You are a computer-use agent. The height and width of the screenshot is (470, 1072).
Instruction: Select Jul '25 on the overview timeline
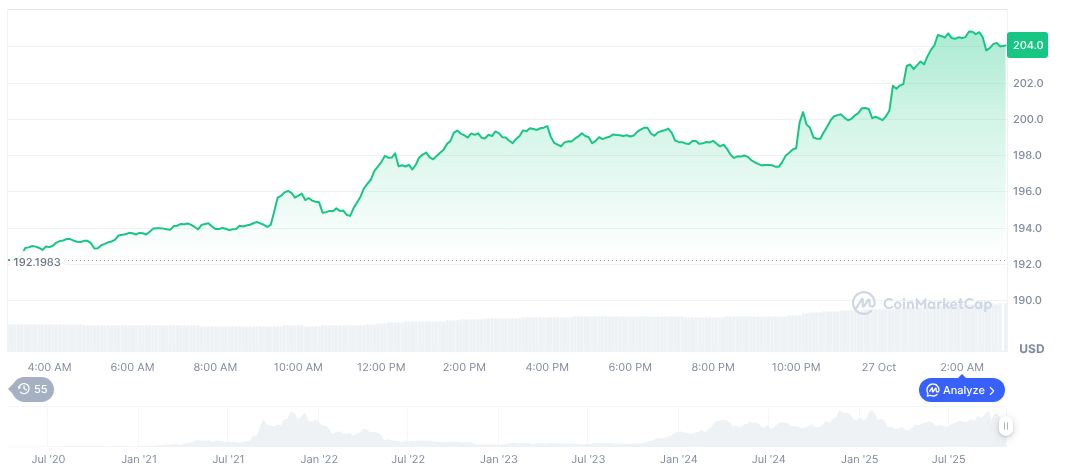coord(948,459)
